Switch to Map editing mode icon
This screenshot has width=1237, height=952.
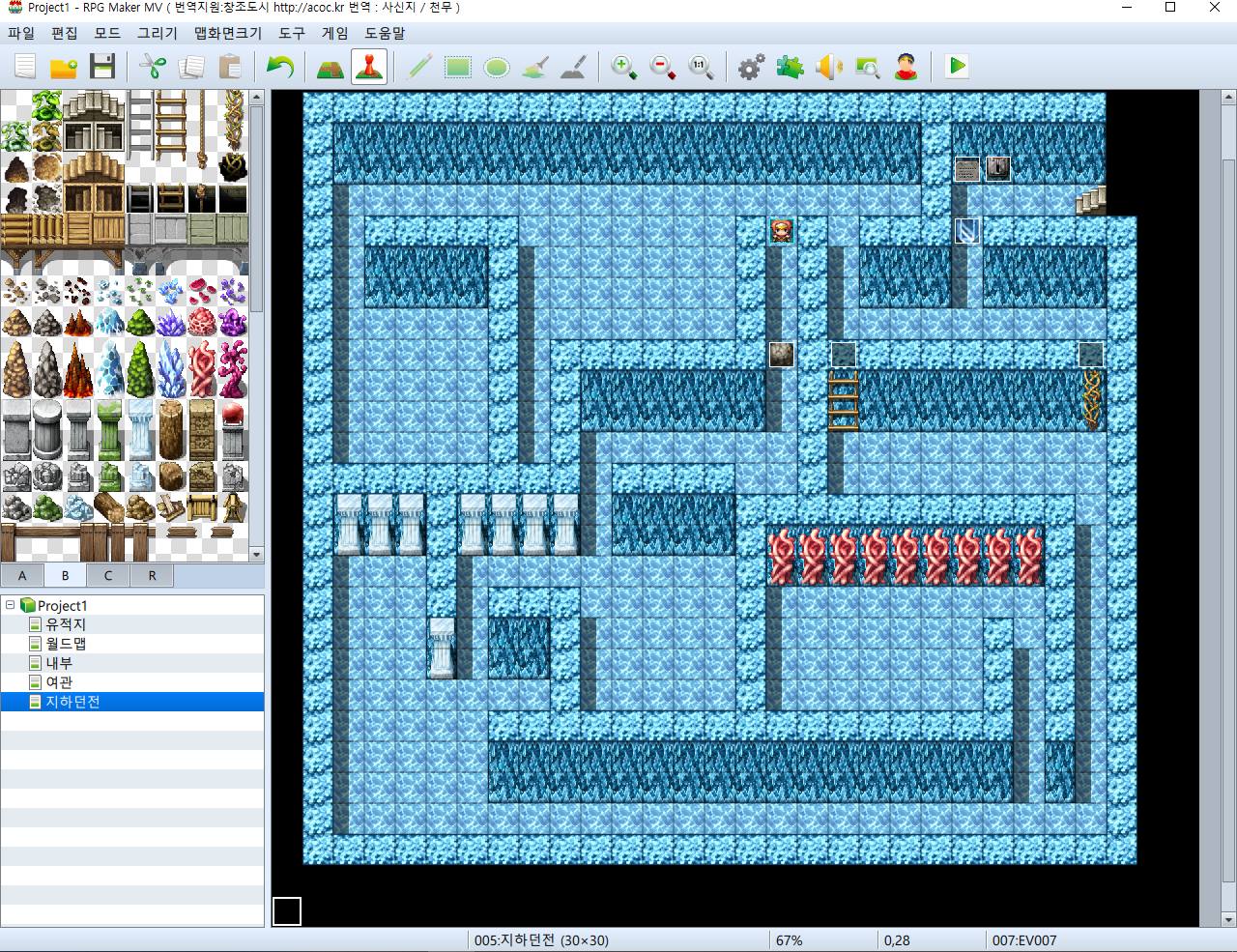331,67
